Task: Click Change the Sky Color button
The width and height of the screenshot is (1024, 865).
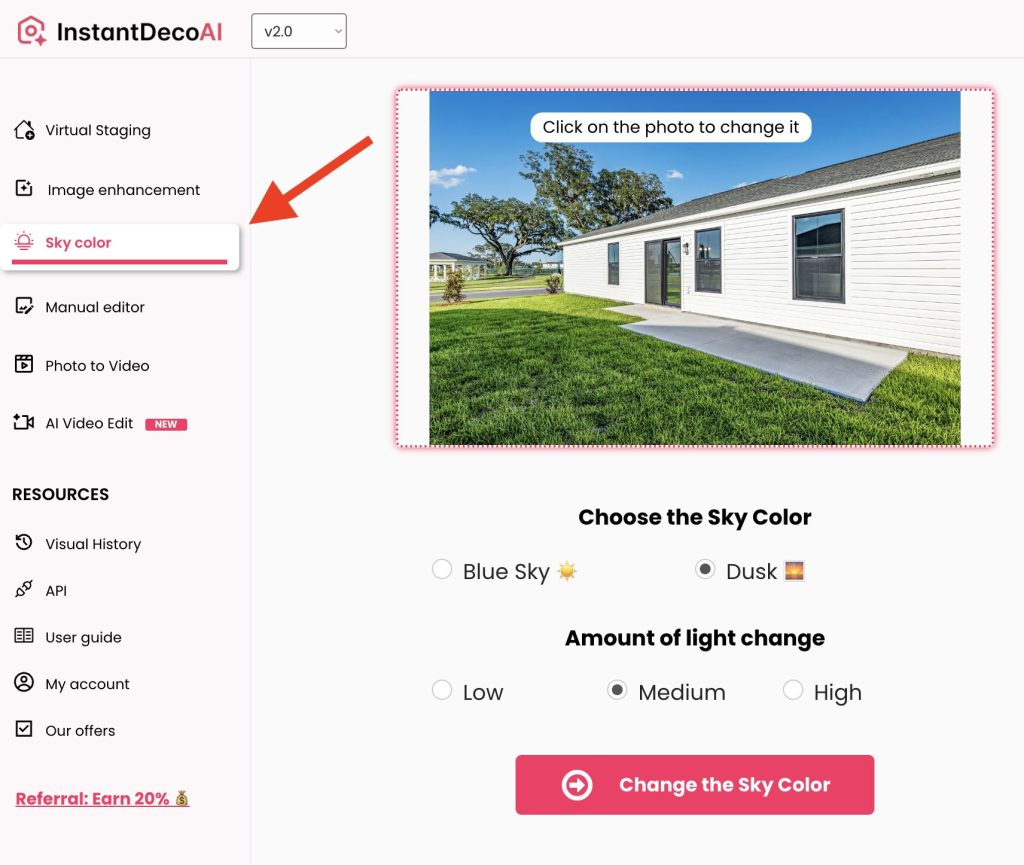Action: tap(695, 785)
